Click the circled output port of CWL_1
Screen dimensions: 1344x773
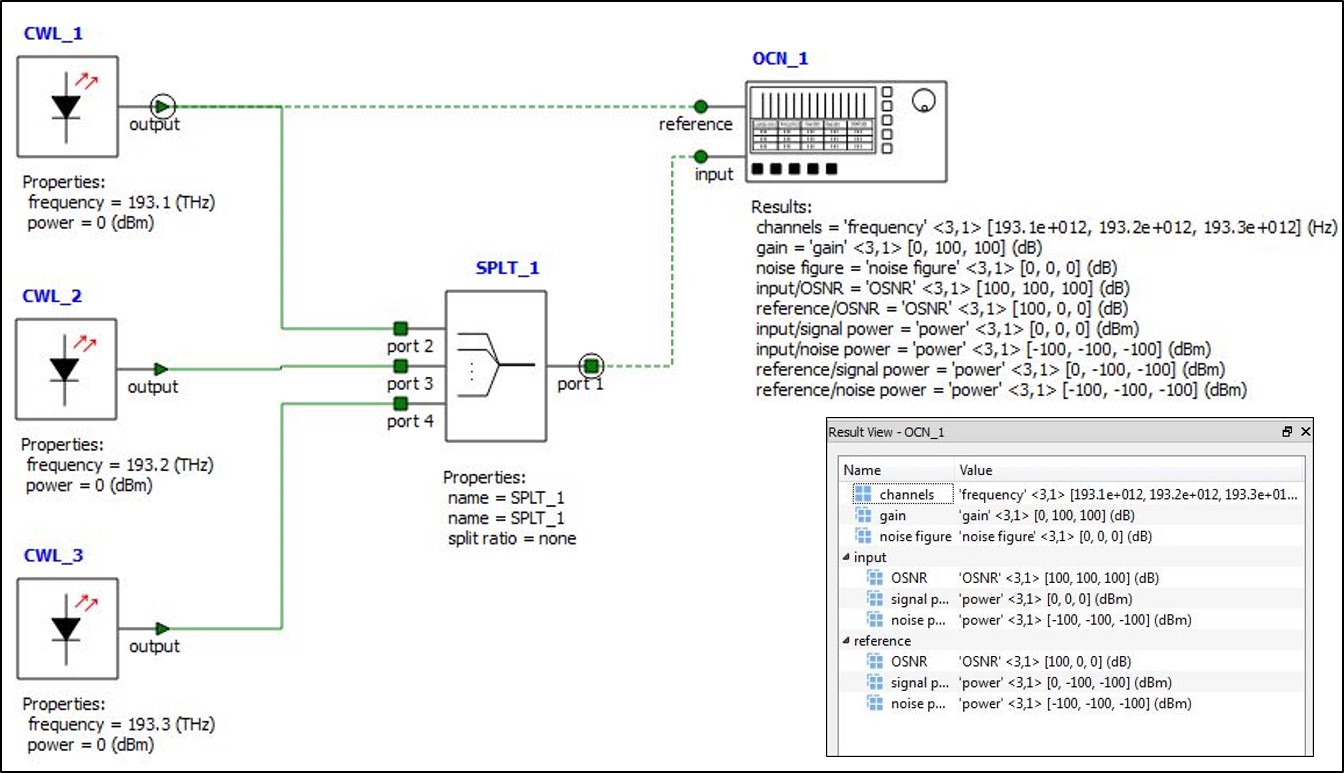pyautogui.click(x=162, y=106)
